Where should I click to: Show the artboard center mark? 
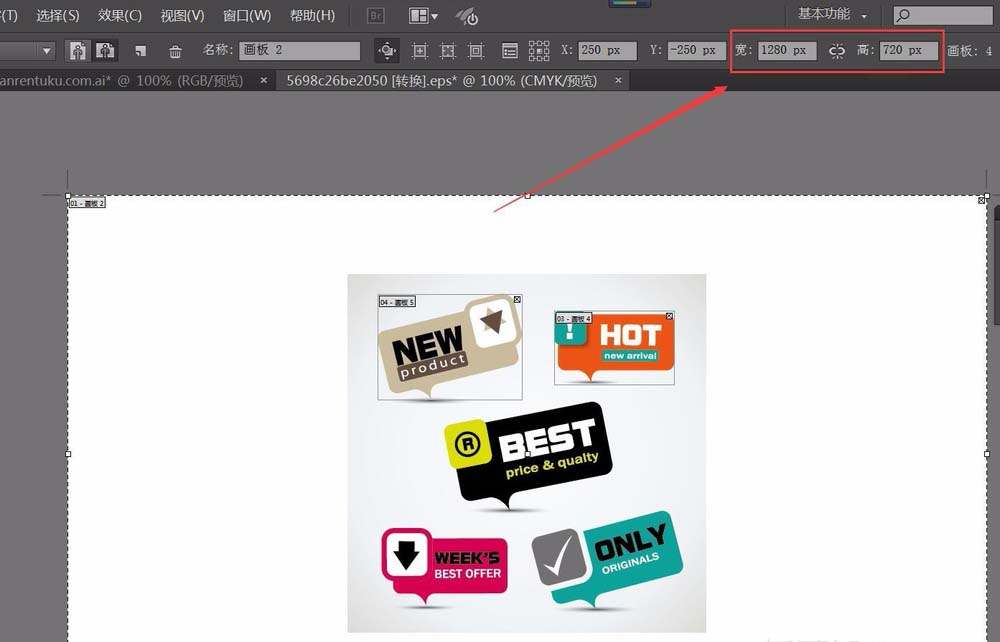point(420,50)
